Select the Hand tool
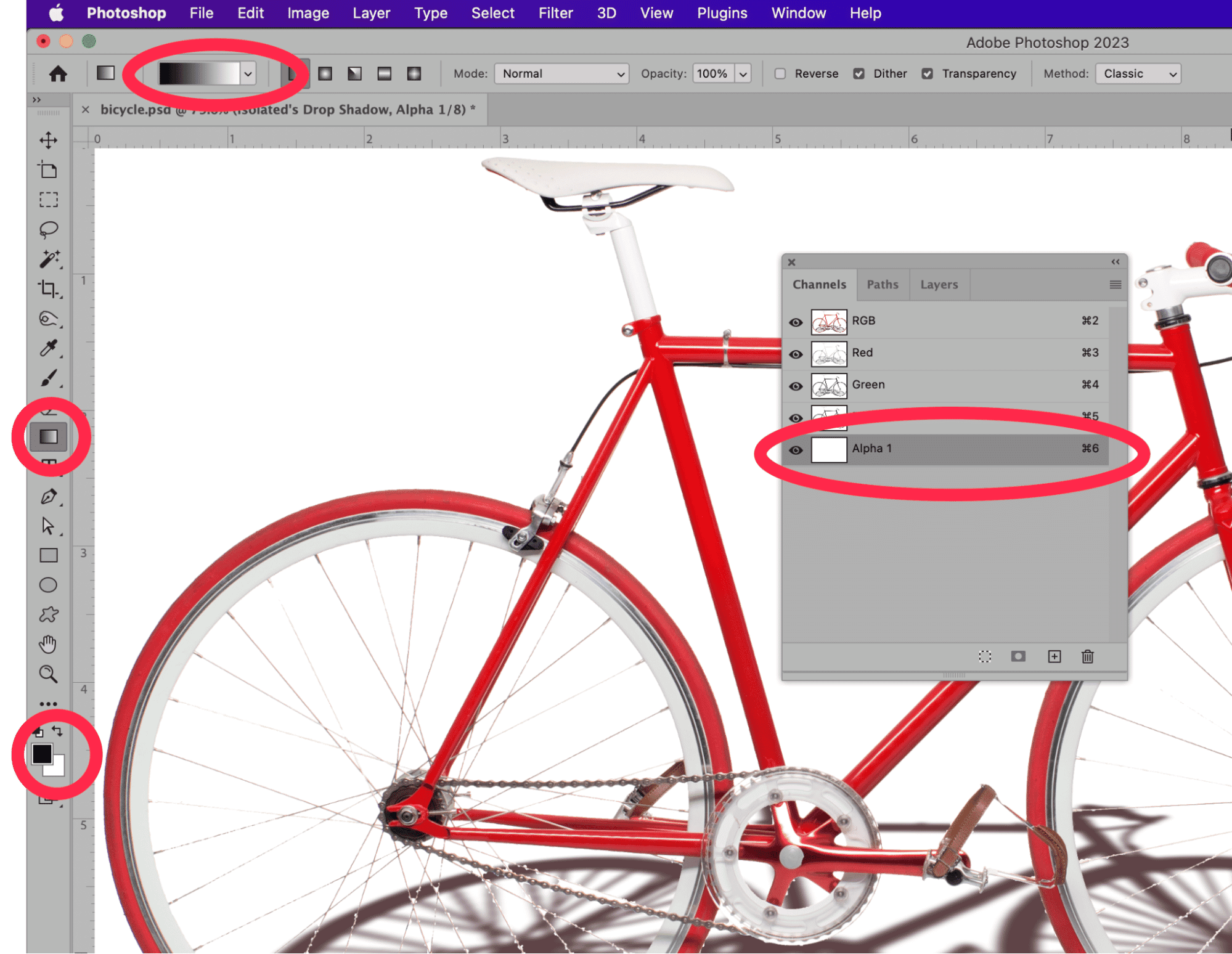Image resolution: width=1232 pixels, height=954 pixels. [49, 645]
